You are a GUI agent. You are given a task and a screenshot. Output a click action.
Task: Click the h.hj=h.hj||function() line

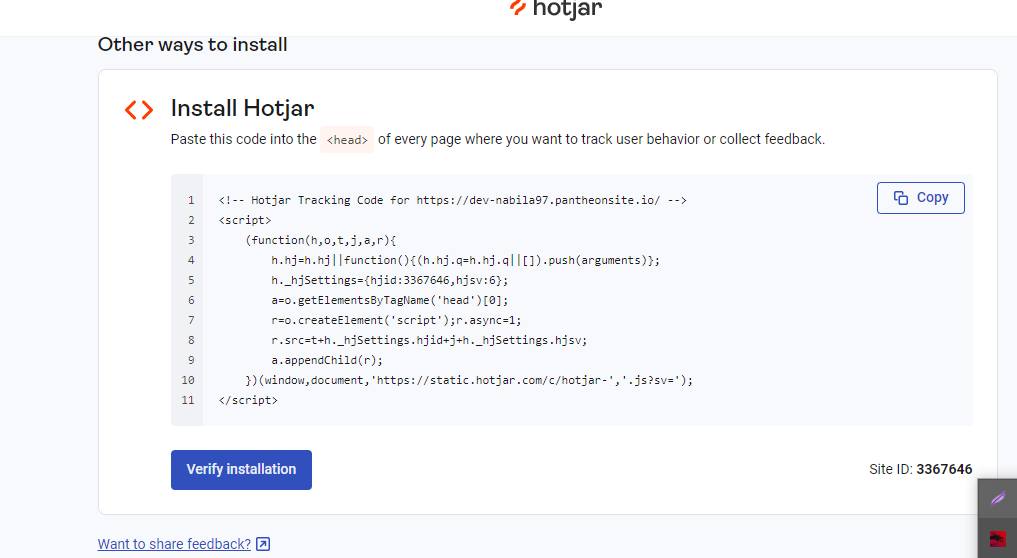[x=466, y=260]
